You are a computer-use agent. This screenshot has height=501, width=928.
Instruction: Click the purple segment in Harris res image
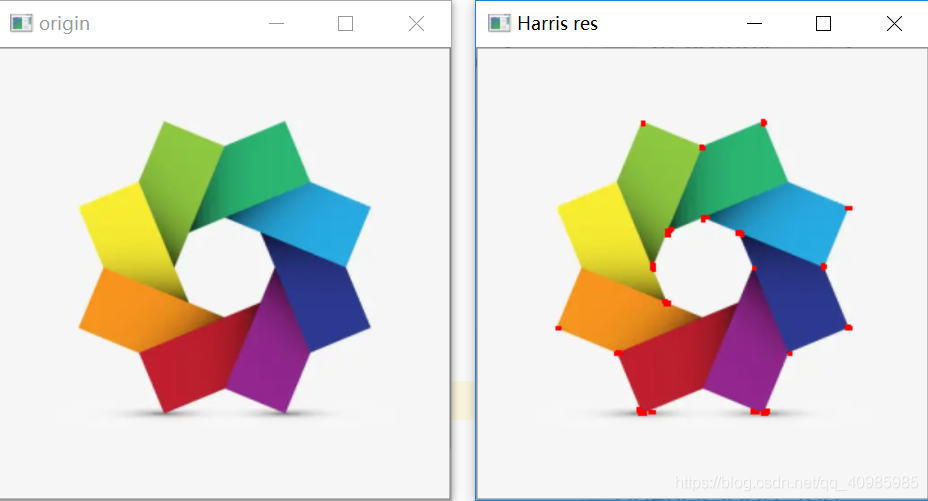[x=745, y=355]
